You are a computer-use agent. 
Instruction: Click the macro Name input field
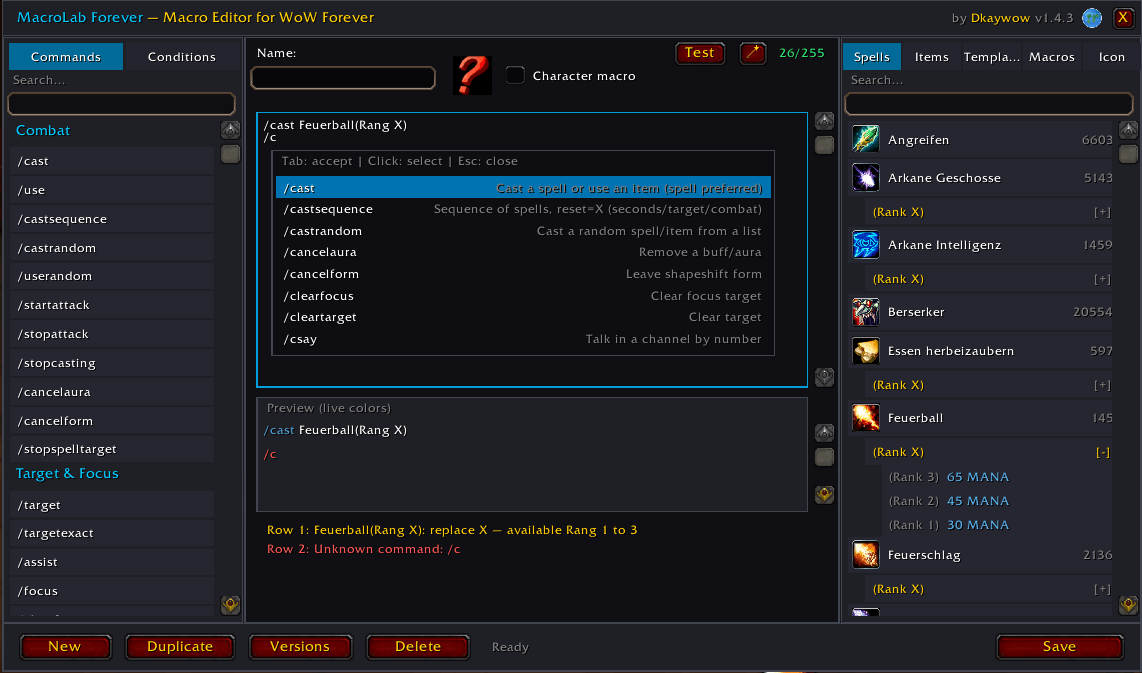343,78
